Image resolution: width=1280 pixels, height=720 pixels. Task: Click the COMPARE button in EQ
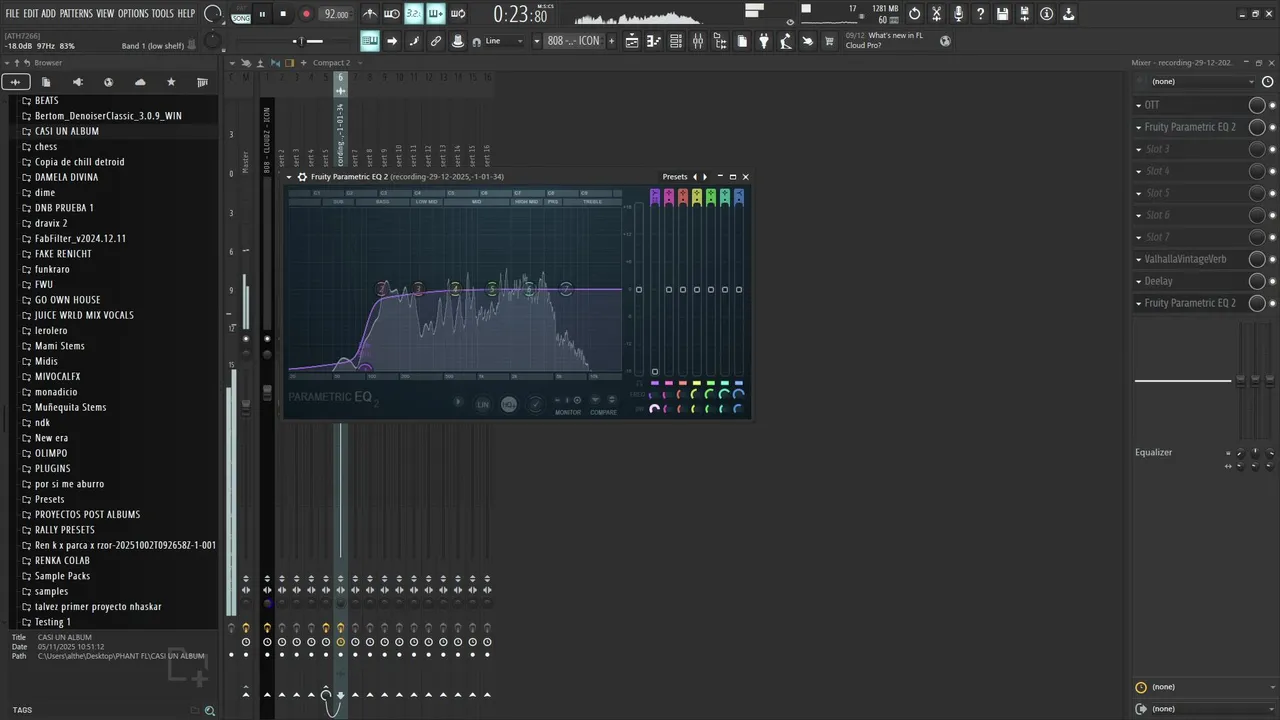click(x=603, y=412)
